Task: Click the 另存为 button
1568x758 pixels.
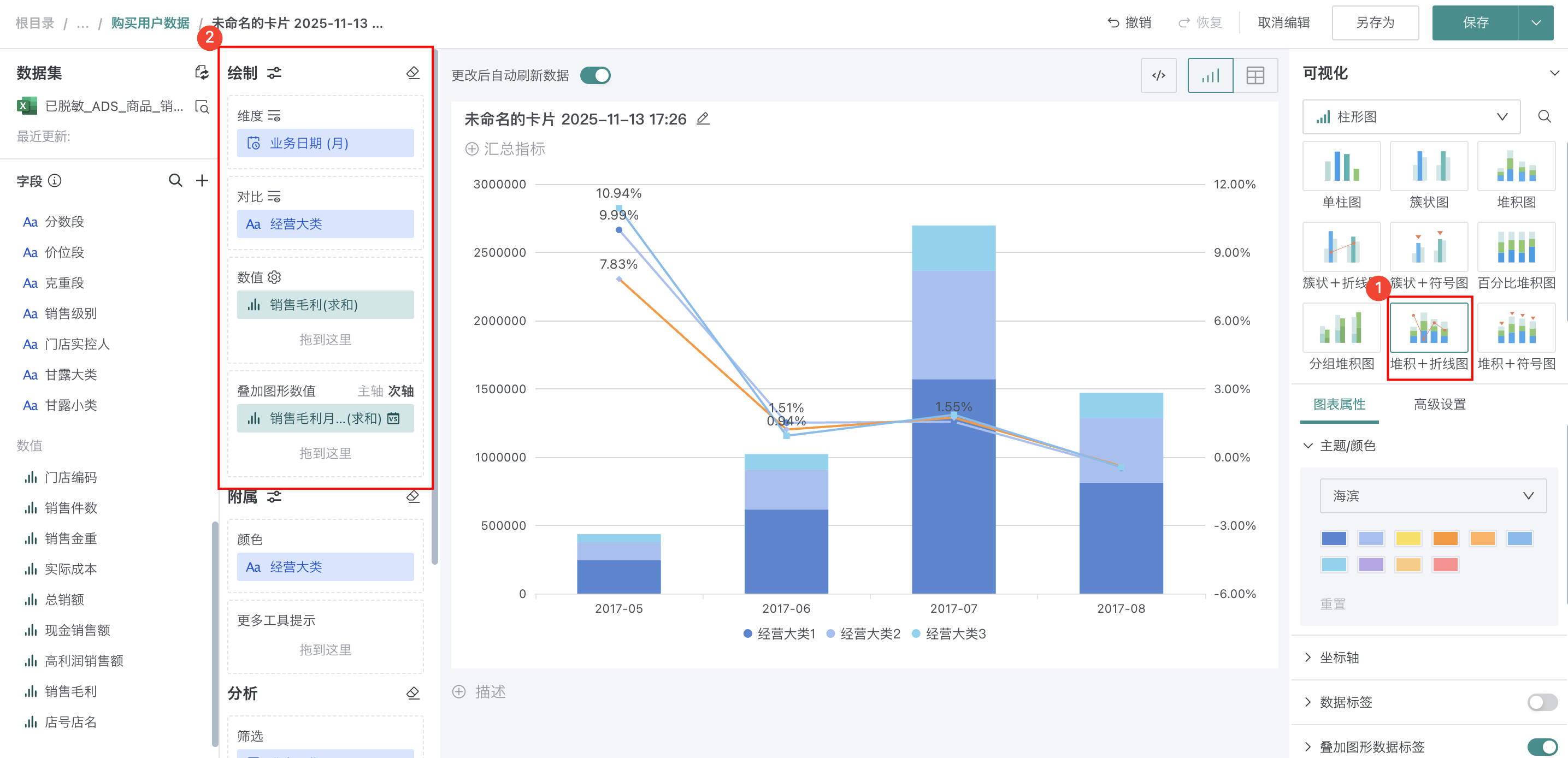Action: pyautogui.click(x=1375, y=23)
